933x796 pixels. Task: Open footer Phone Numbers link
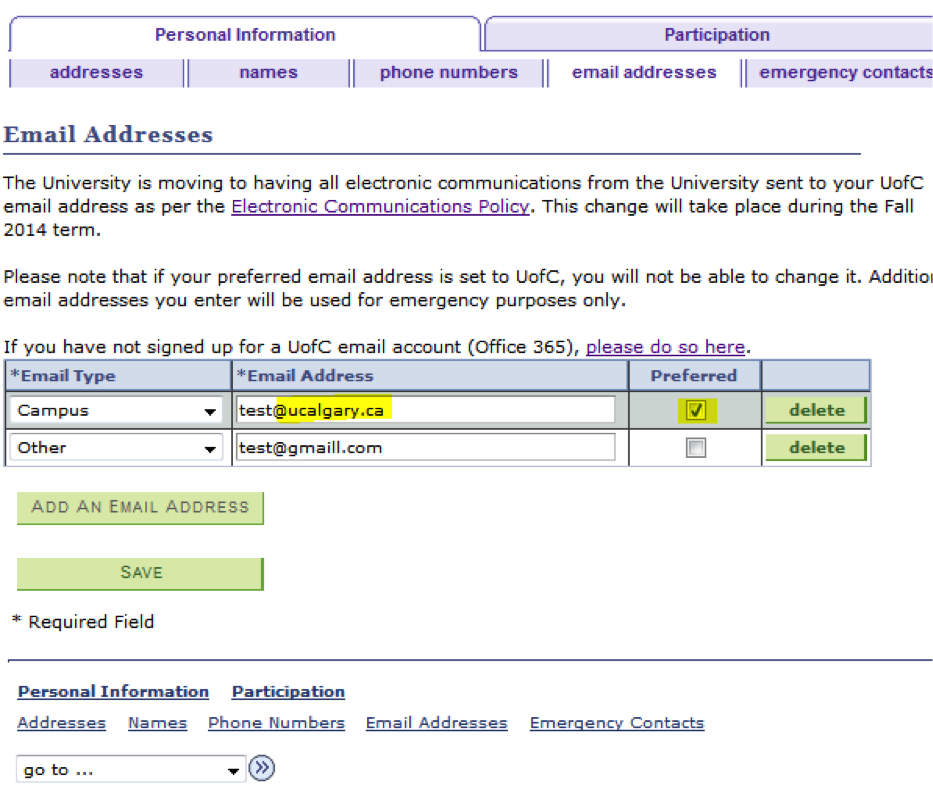tap(277, 723)
